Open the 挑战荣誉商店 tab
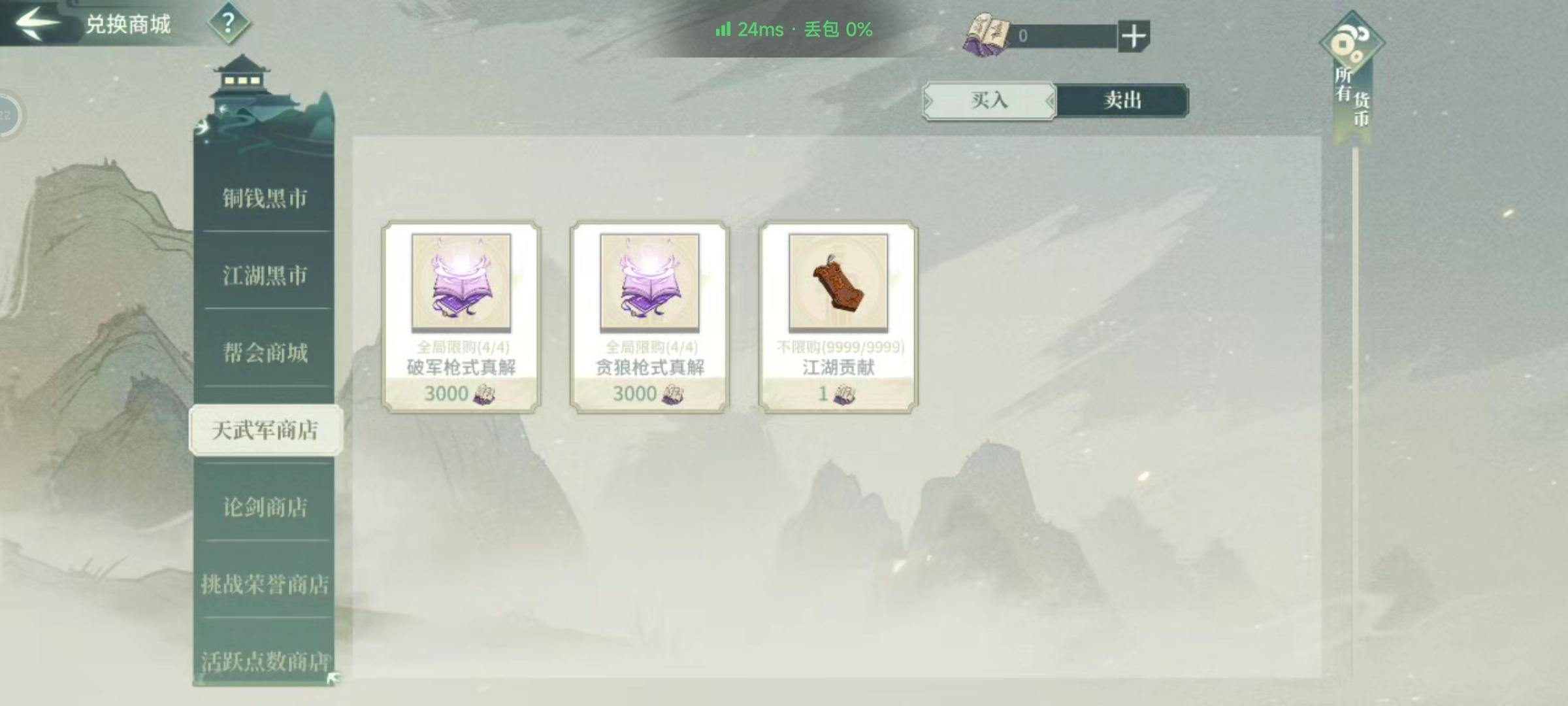Screen dimensions: 1568x706 (265, 584)
